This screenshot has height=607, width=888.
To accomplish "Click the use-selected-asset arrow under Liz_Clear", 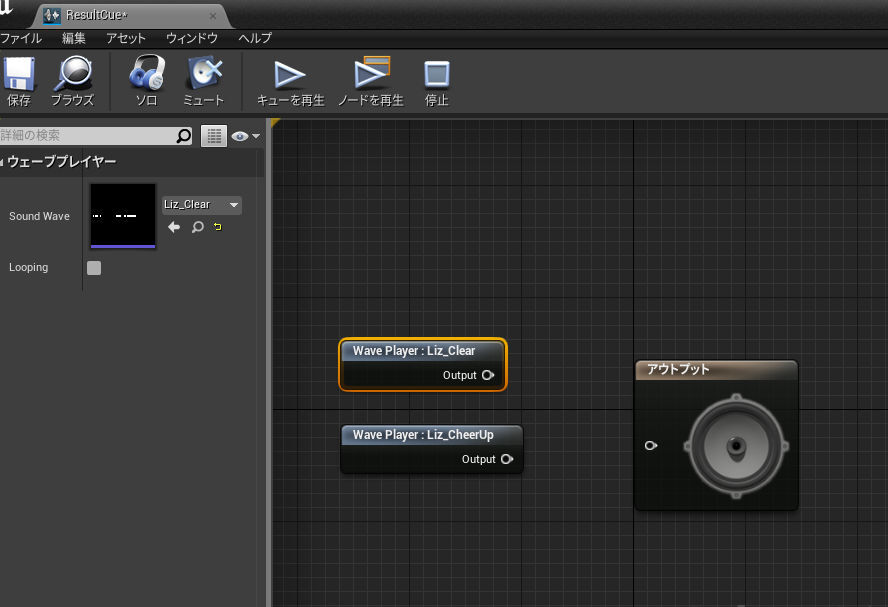I will pos(174,227).
